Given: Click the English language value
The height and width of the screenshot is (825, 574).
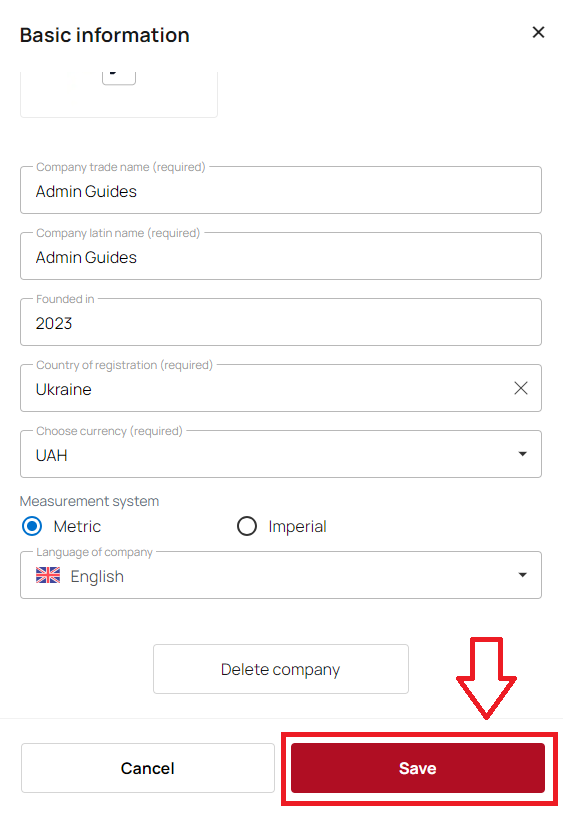Looking at the screenshot, I should pos(97,577).
